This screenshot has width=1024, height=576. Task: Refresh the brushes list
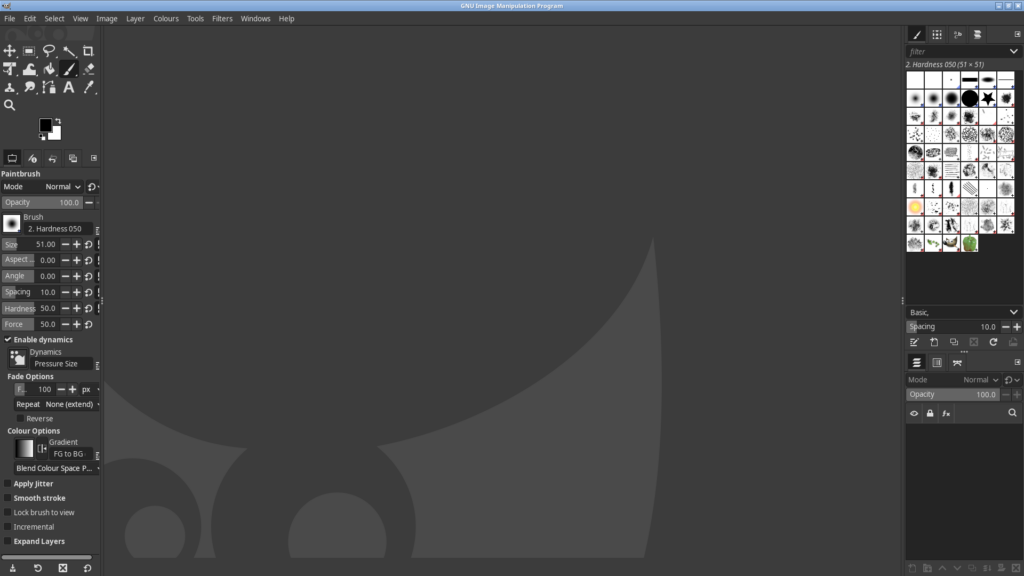[993, 342]
